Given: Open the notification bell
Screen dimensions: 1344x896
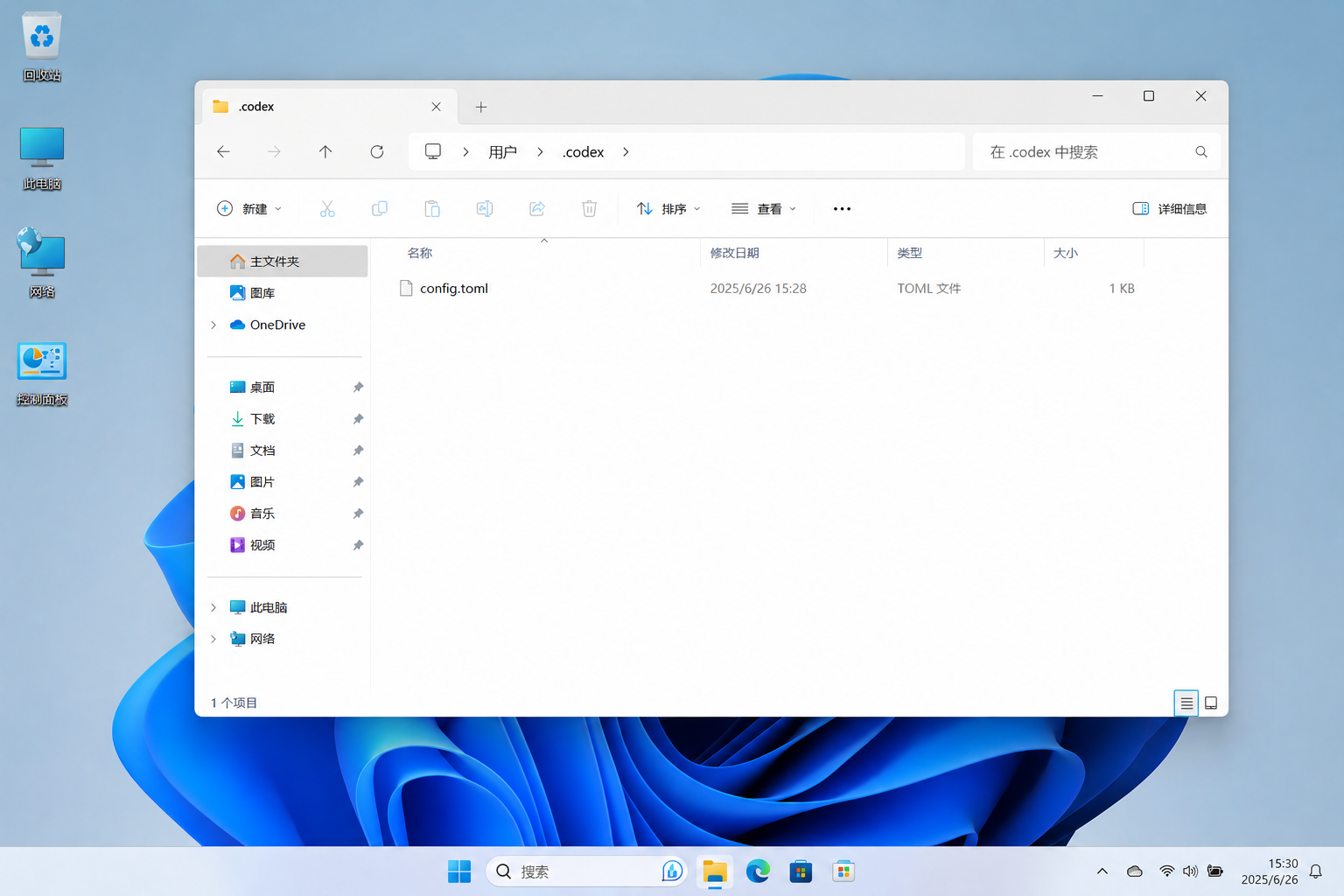Looking at the screenshot, I should [1316, 871].
